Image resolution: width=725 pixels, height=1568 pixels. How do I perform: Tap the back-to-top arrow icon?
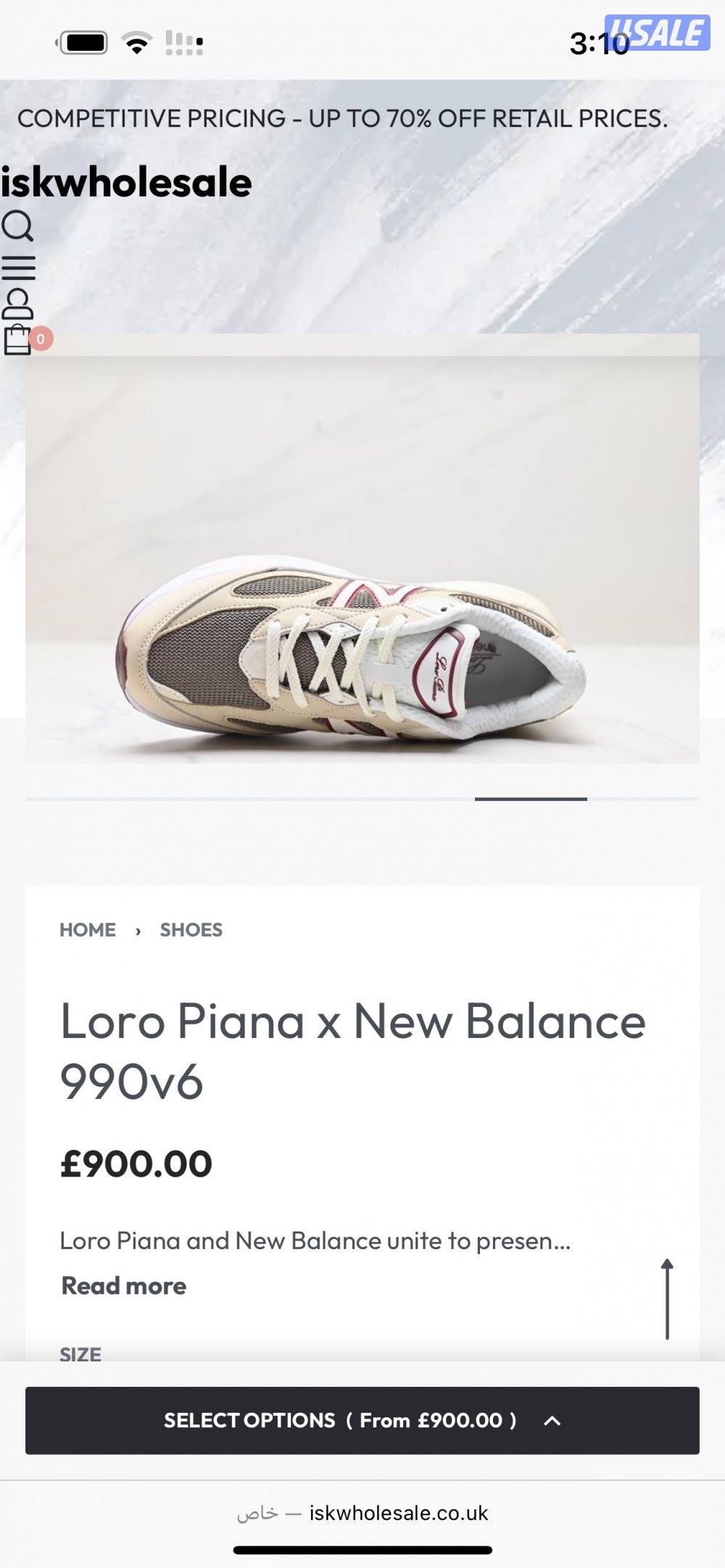click(667, 1299)
